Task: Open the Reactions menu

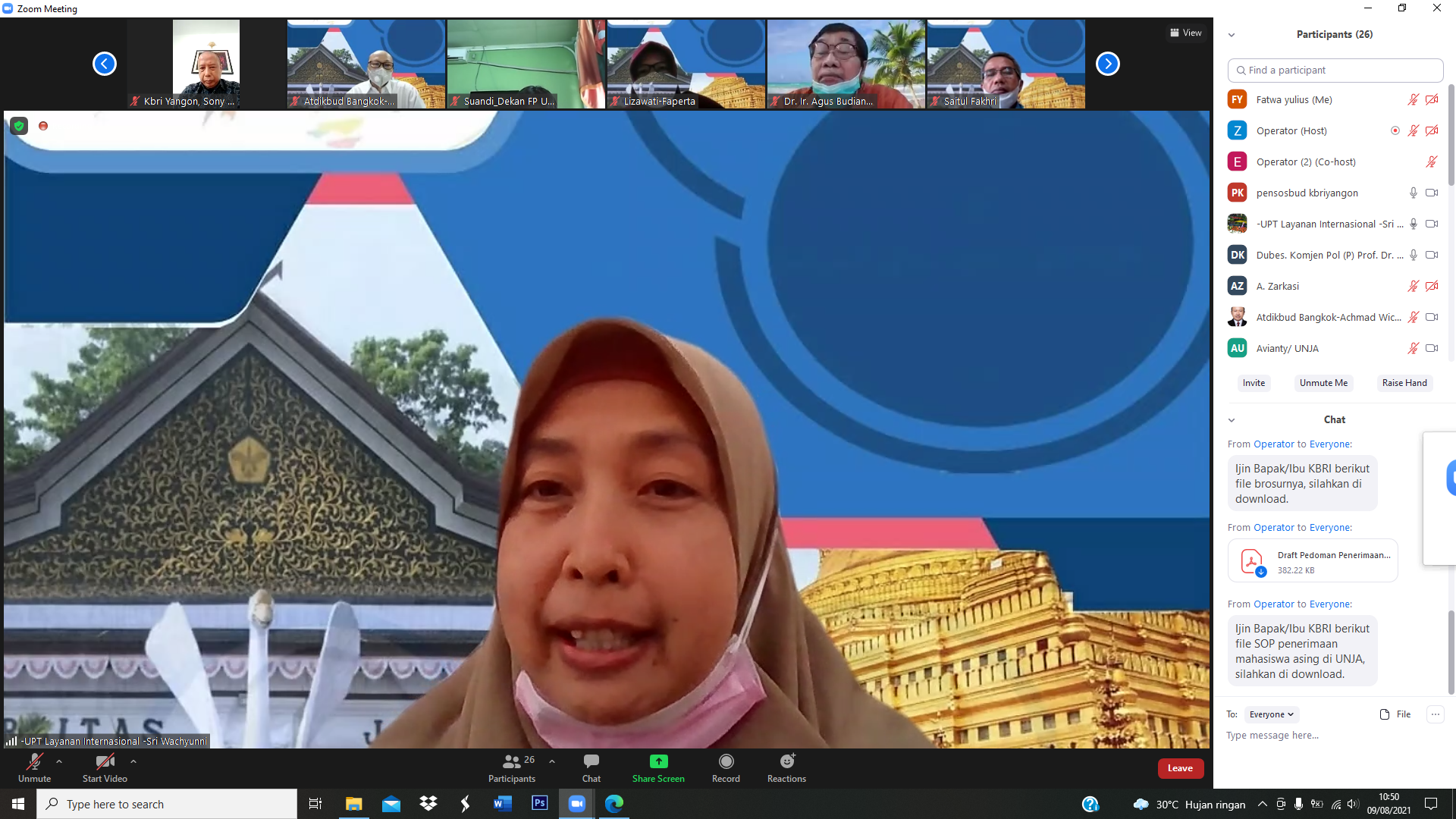Action: pyautogui.click(x=786, y=762)
